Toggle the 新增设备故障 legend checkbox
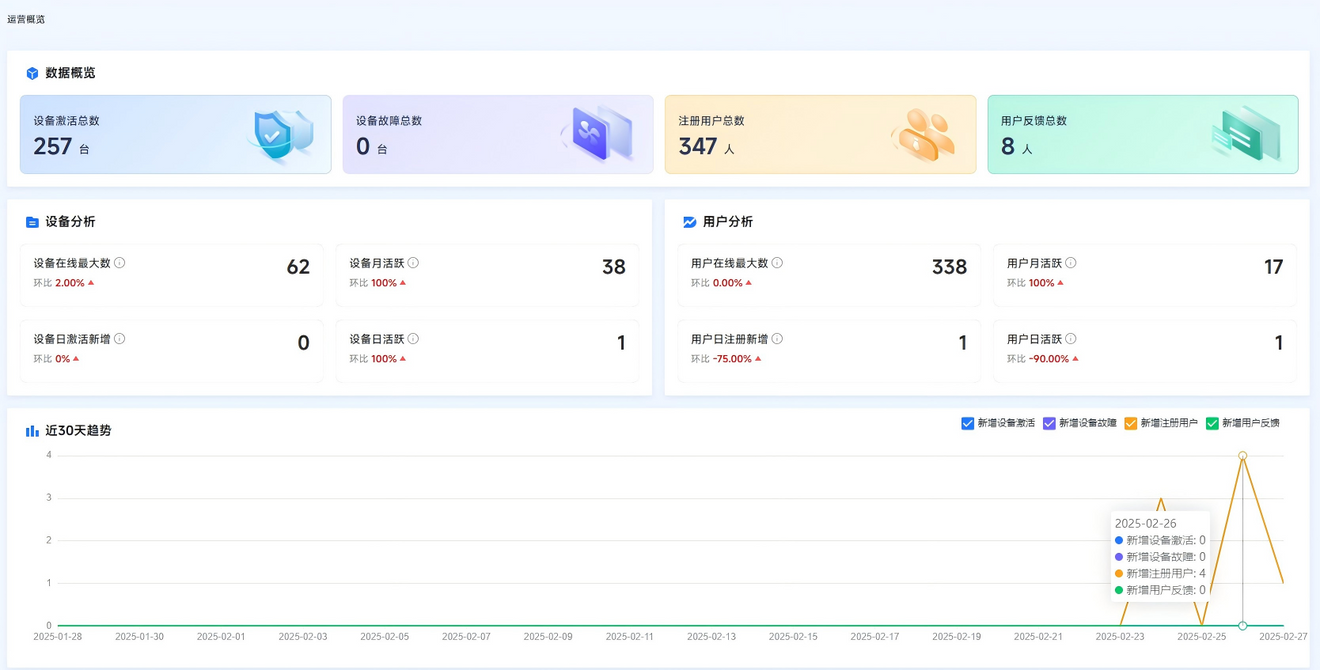This screenshot has height=670, width=1320. point(1049,424)
